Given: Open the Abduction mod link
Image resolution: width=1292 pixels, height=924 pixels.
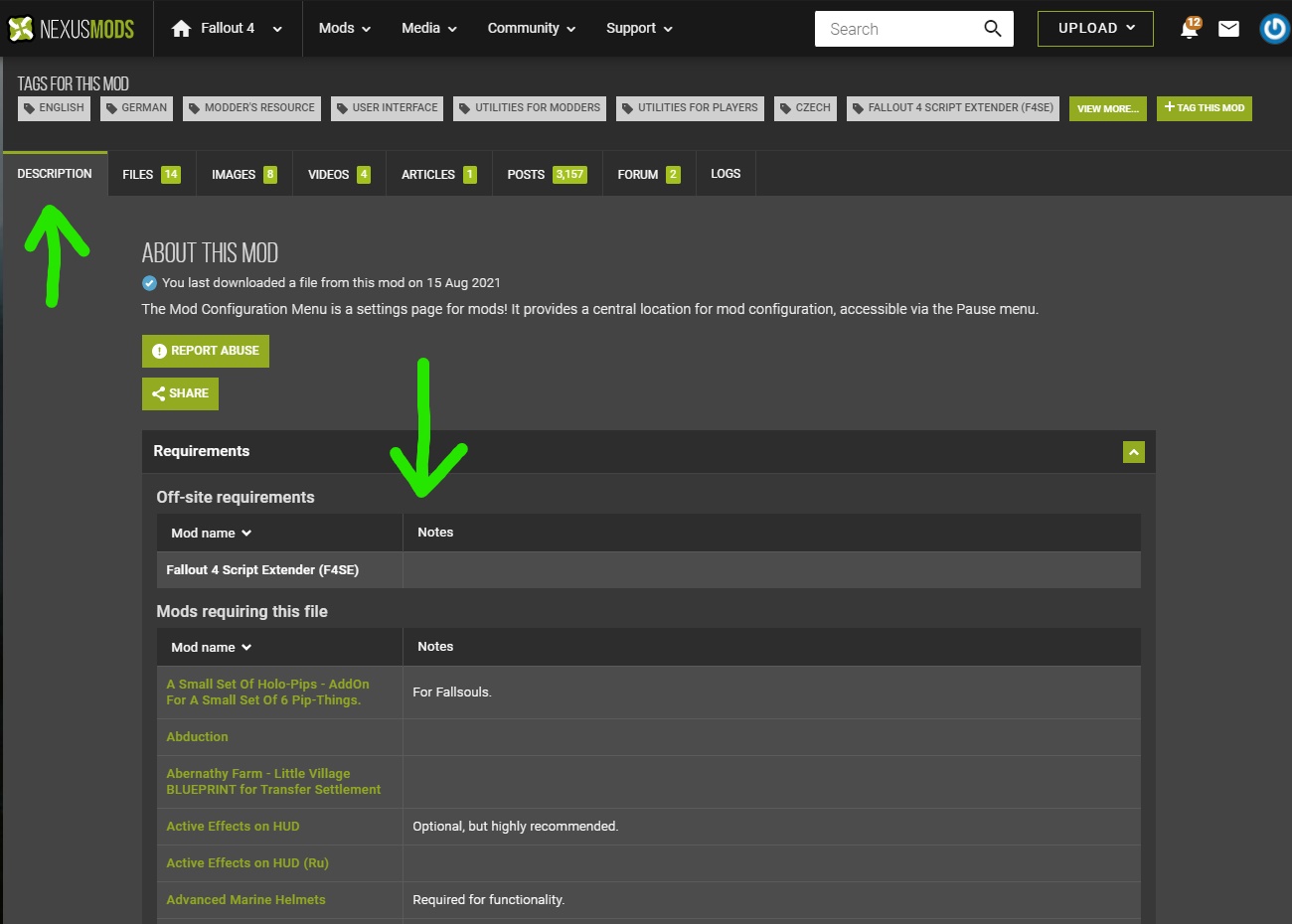Looking at the screenshot, I should (x=197, y=737).
